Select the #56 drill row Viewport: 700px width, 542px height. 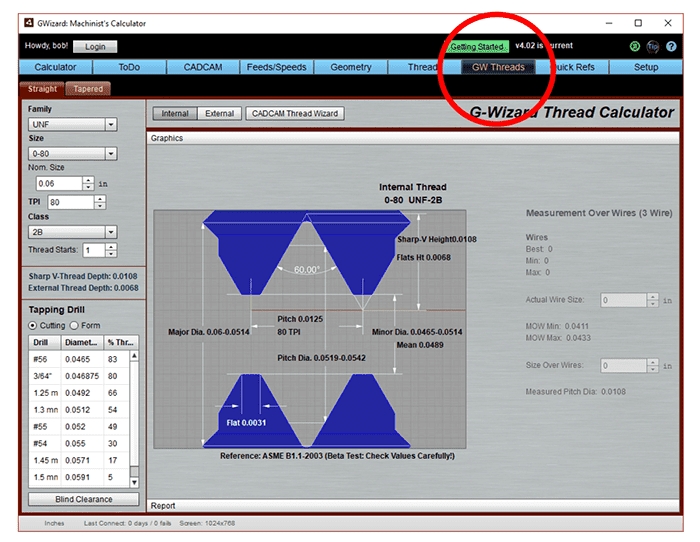click(79, 359)
